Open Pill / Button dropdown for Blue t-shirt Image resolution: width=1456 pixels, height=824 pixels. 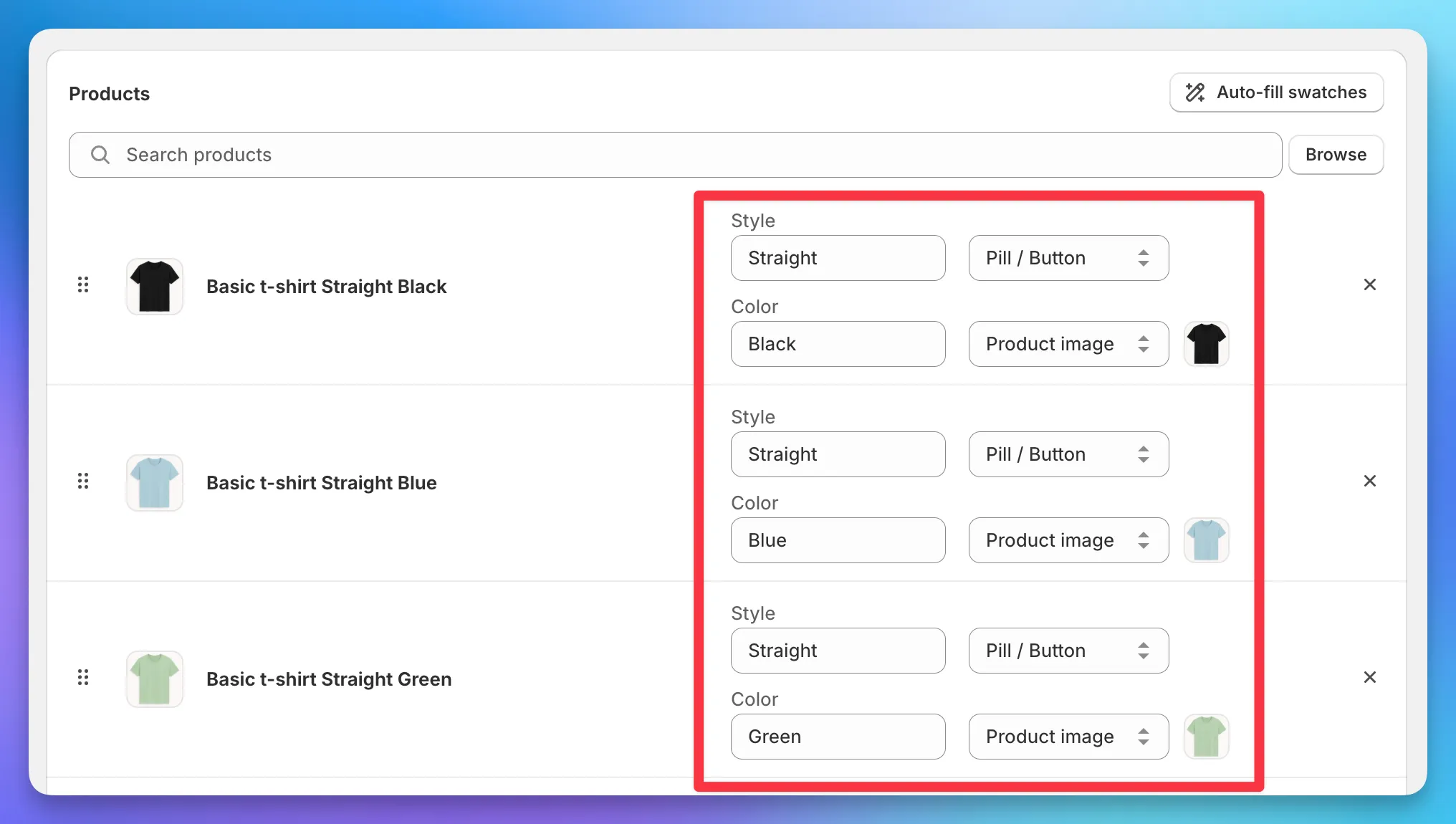tap(1069, 454)
